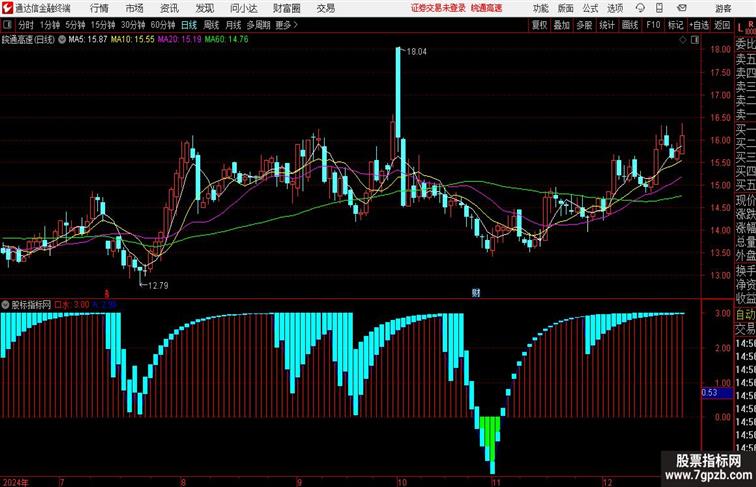Click the 统计 statistics button
756x487 pixels.
tap(607, 25)
